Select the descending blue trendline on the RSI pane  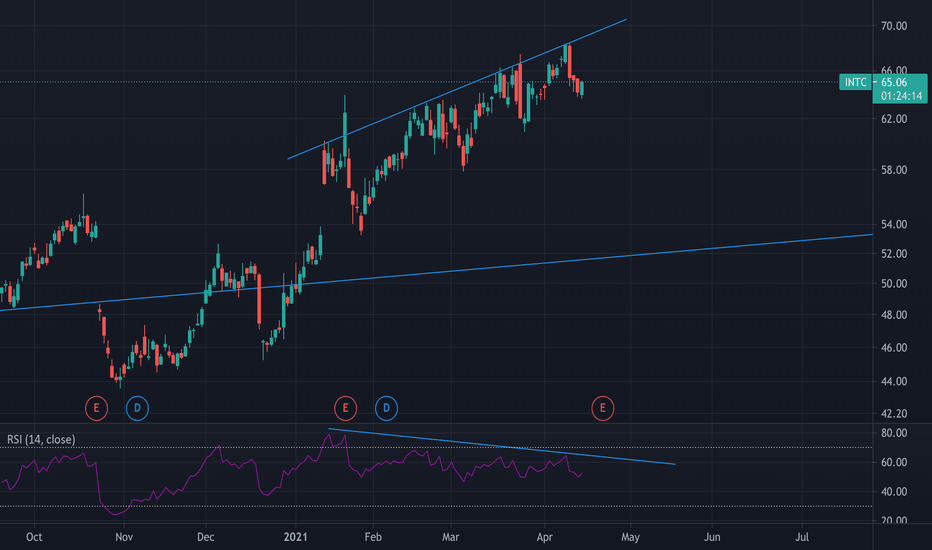click(502, 447)
